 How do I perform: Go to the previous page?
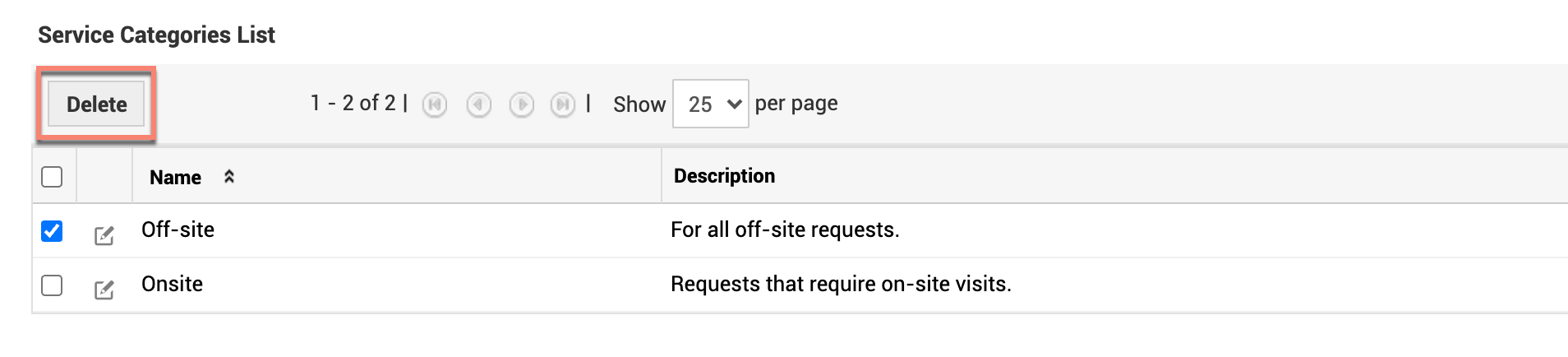pyautogui.click(x=478, y=104)
